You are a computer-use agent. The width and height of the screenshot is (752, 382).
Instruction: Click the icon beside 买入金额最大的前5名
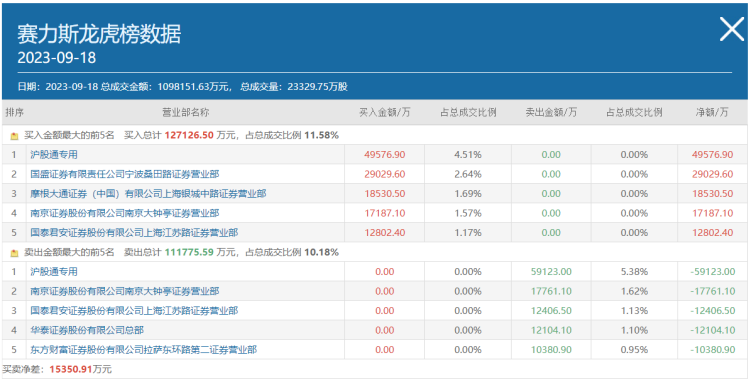pos(14,136)
